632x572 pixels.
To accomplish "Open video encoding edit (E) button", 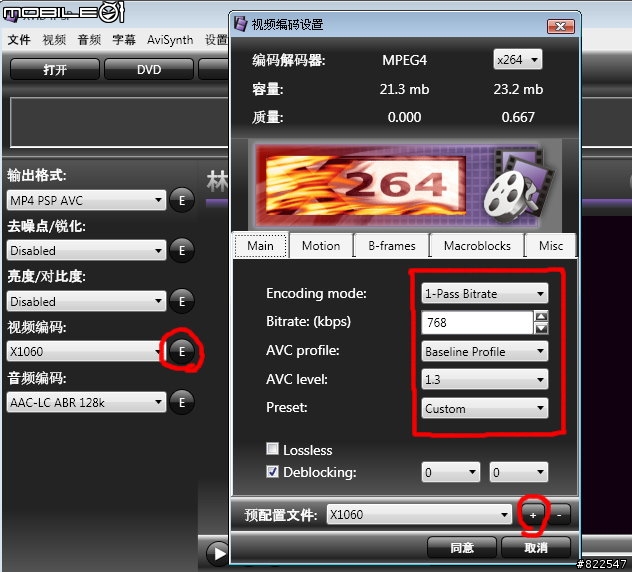I will click(182, 352).
